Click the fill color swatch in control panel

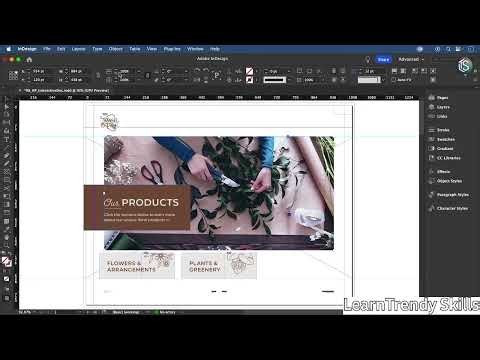click(x=249, y=71)
